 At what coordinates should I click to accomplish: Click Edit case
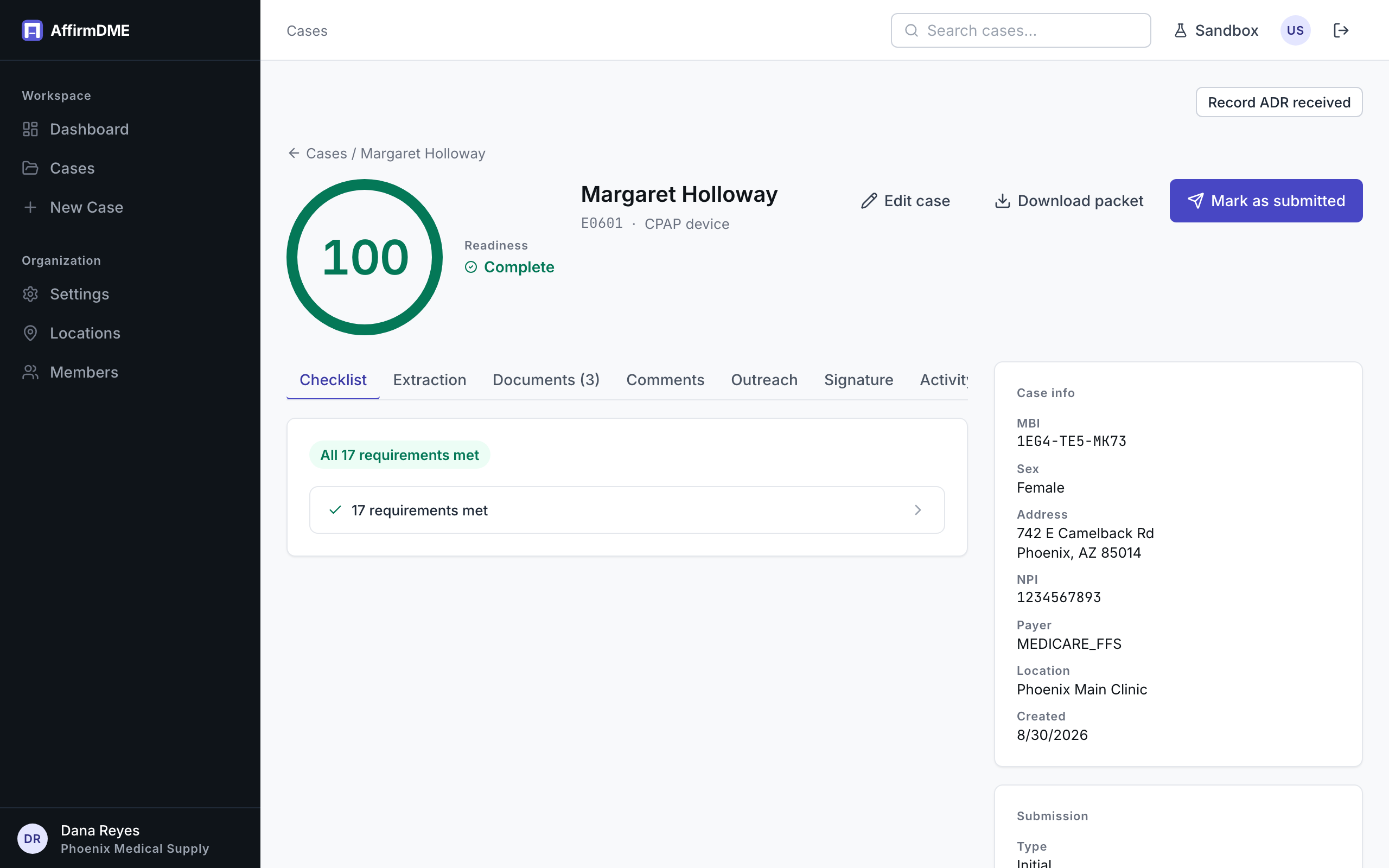pos(905,201)
